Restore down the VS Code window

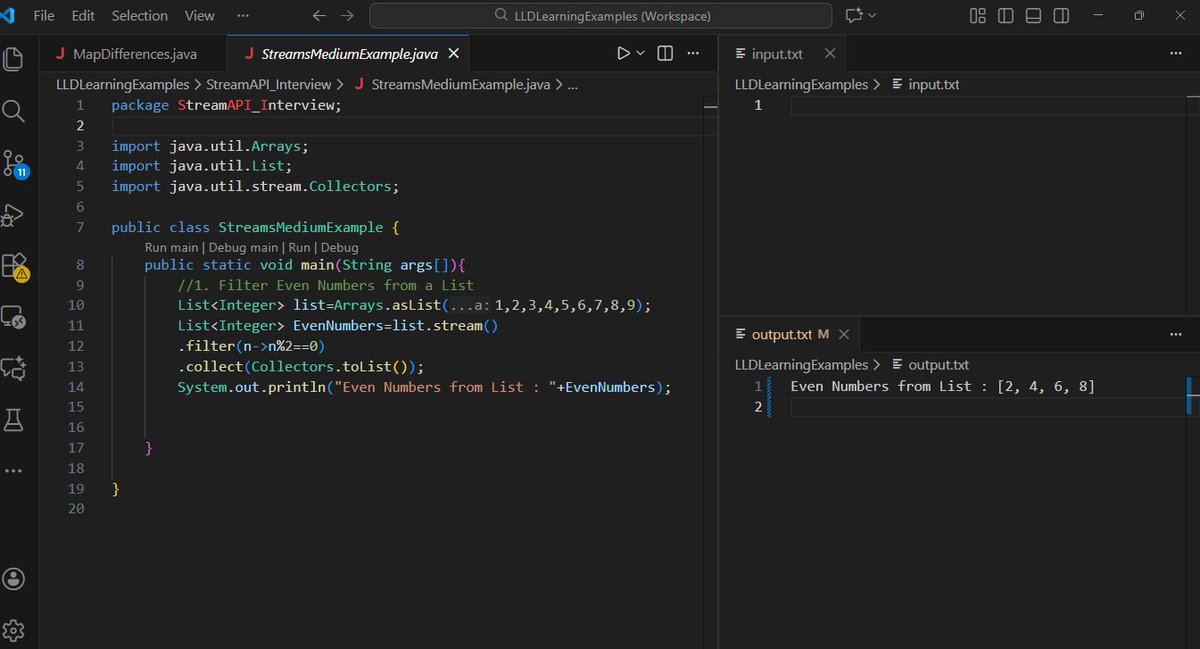click(x=1139, y=16)
